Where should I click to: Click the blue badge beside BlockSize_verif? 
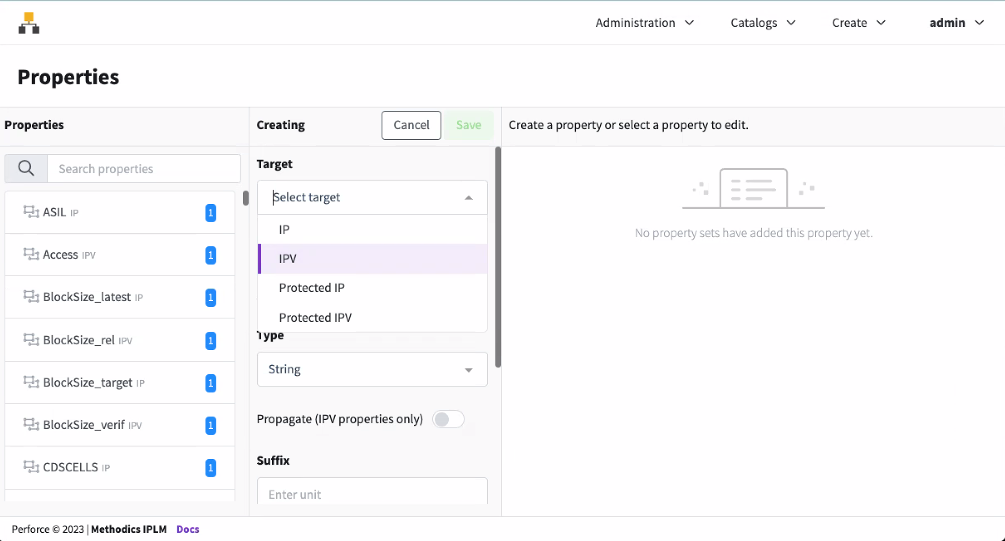tap(210, 425)
